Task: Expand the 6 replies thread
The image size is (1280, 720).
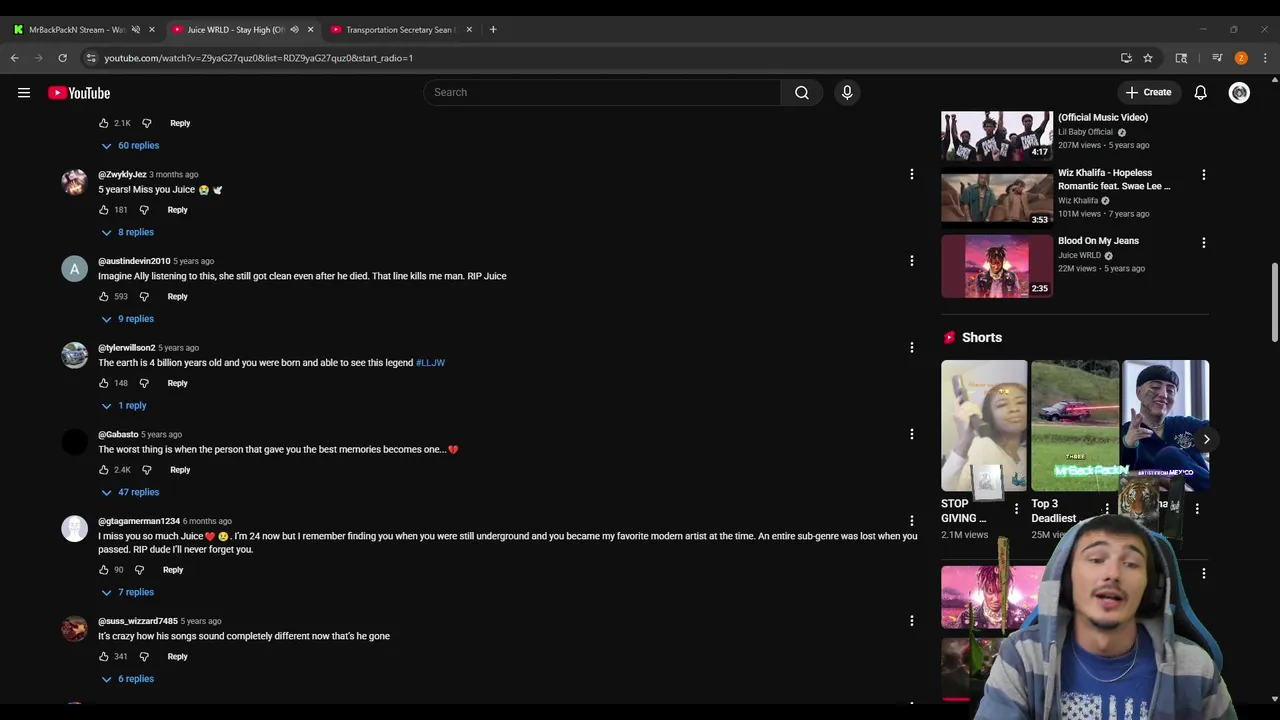Action: (127, 679)
